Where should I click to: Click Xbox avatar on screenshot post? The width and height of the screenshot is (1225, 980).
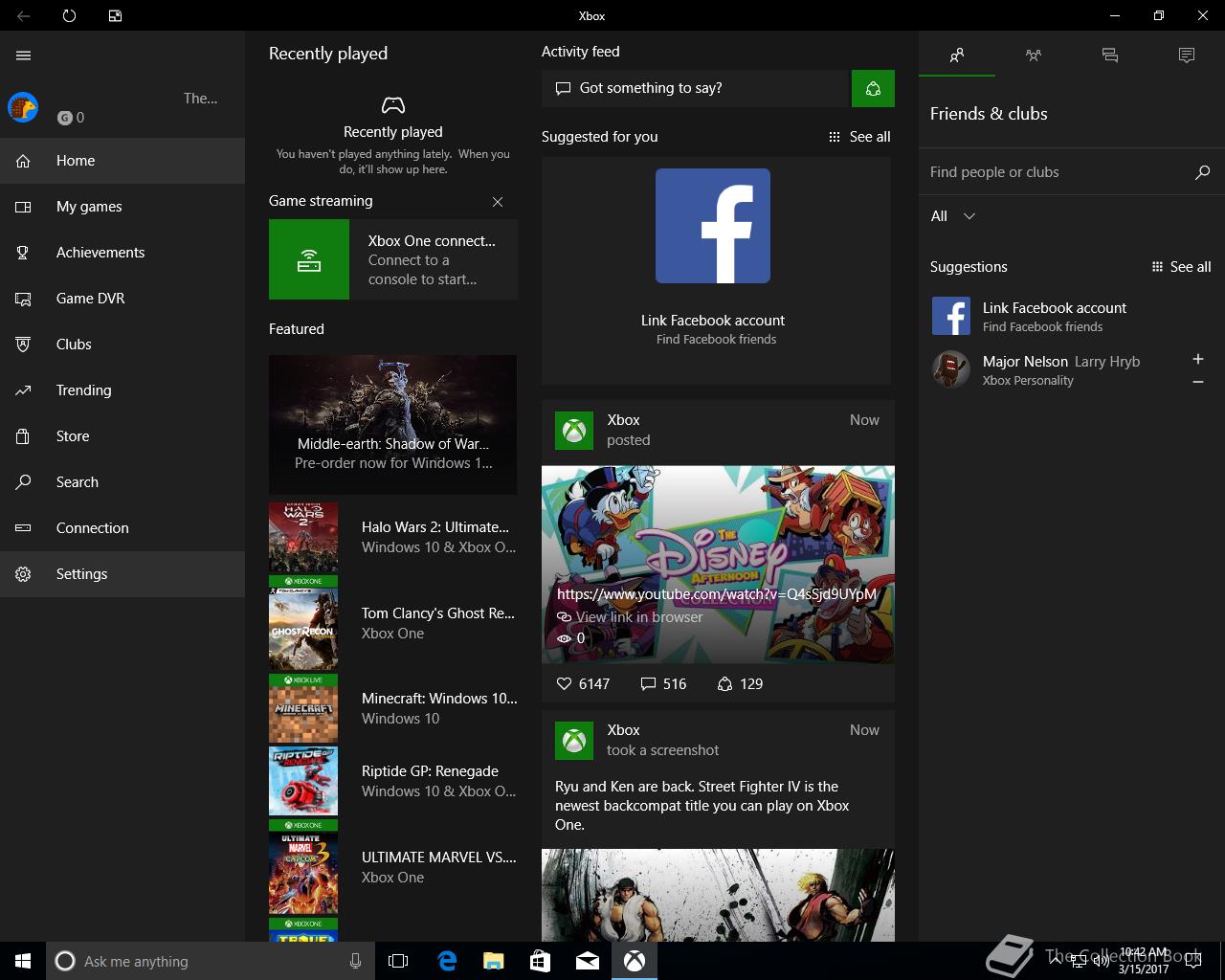point(574,741)
